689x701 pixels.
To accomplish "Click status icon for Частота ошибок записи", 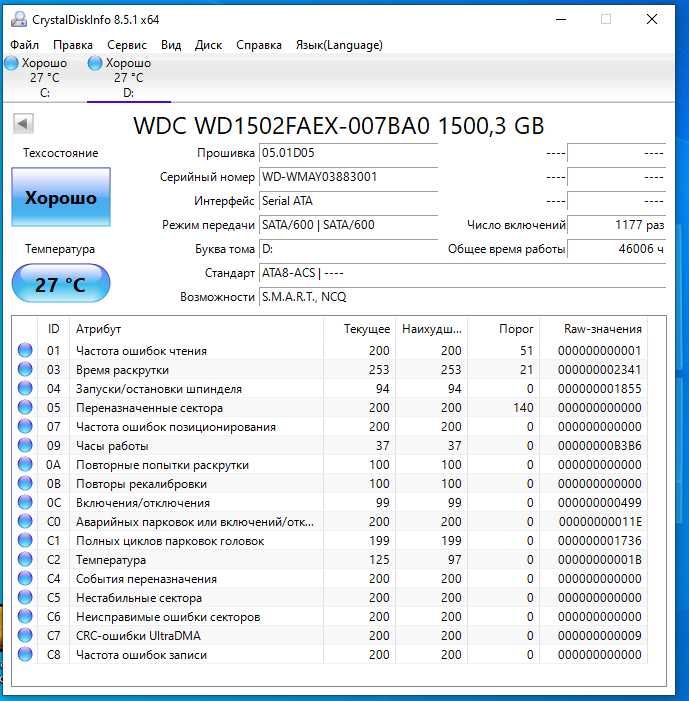I will [25, 655].
